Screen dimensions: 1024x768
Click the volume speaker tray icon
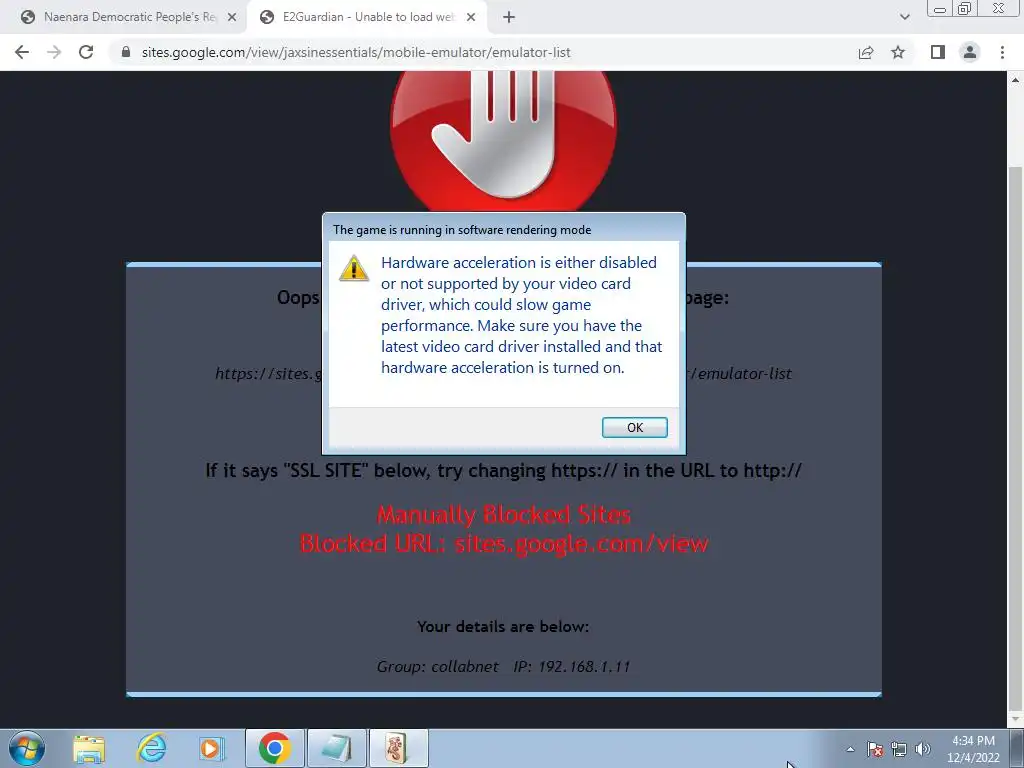click(923, 749)
